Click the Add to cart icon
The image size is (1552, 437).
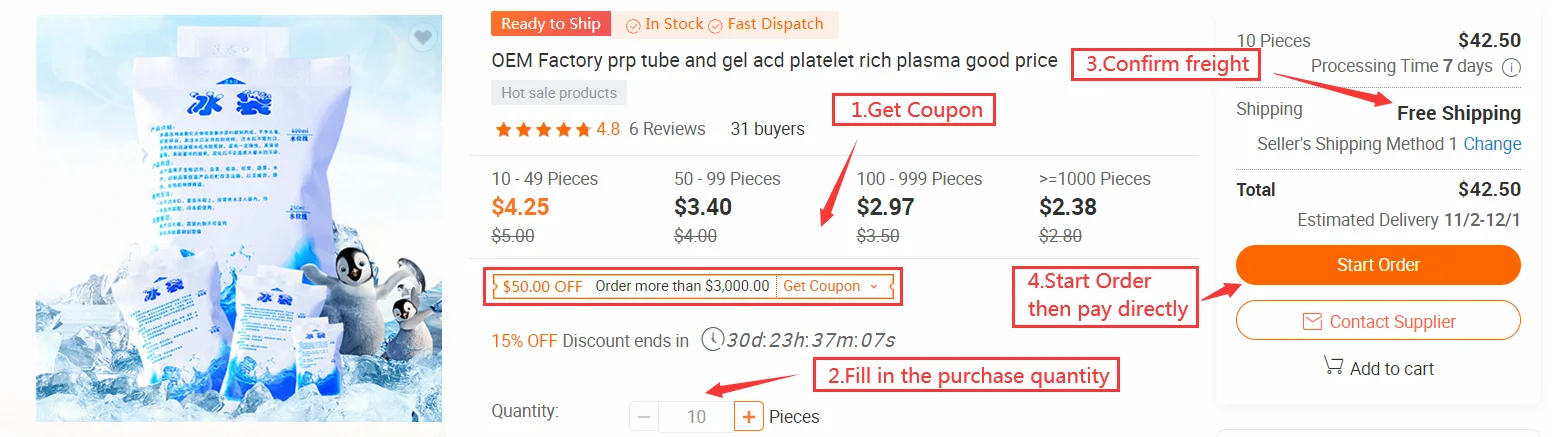1333,366
